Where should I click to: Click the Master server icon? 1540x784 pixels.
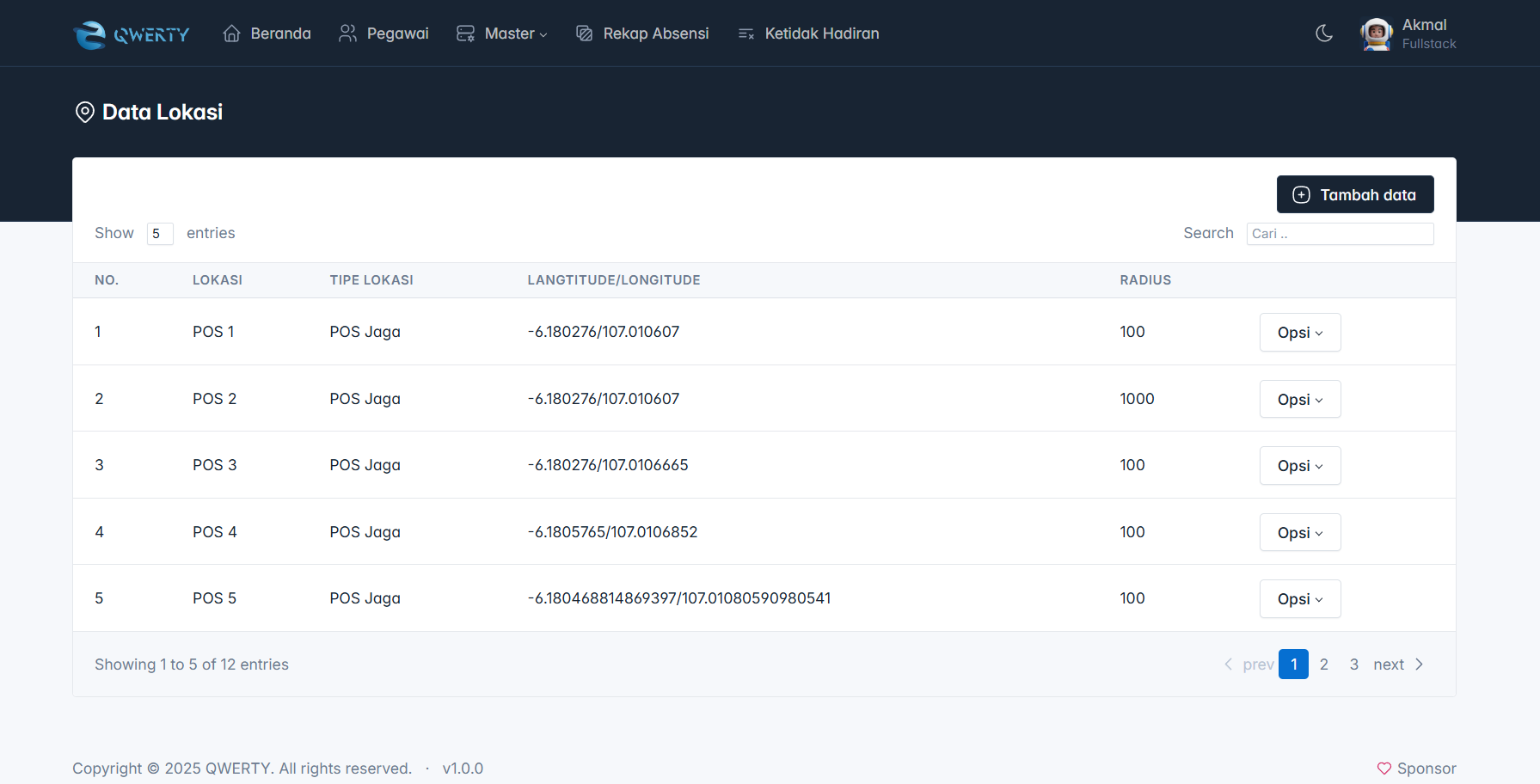pos(465,34)
